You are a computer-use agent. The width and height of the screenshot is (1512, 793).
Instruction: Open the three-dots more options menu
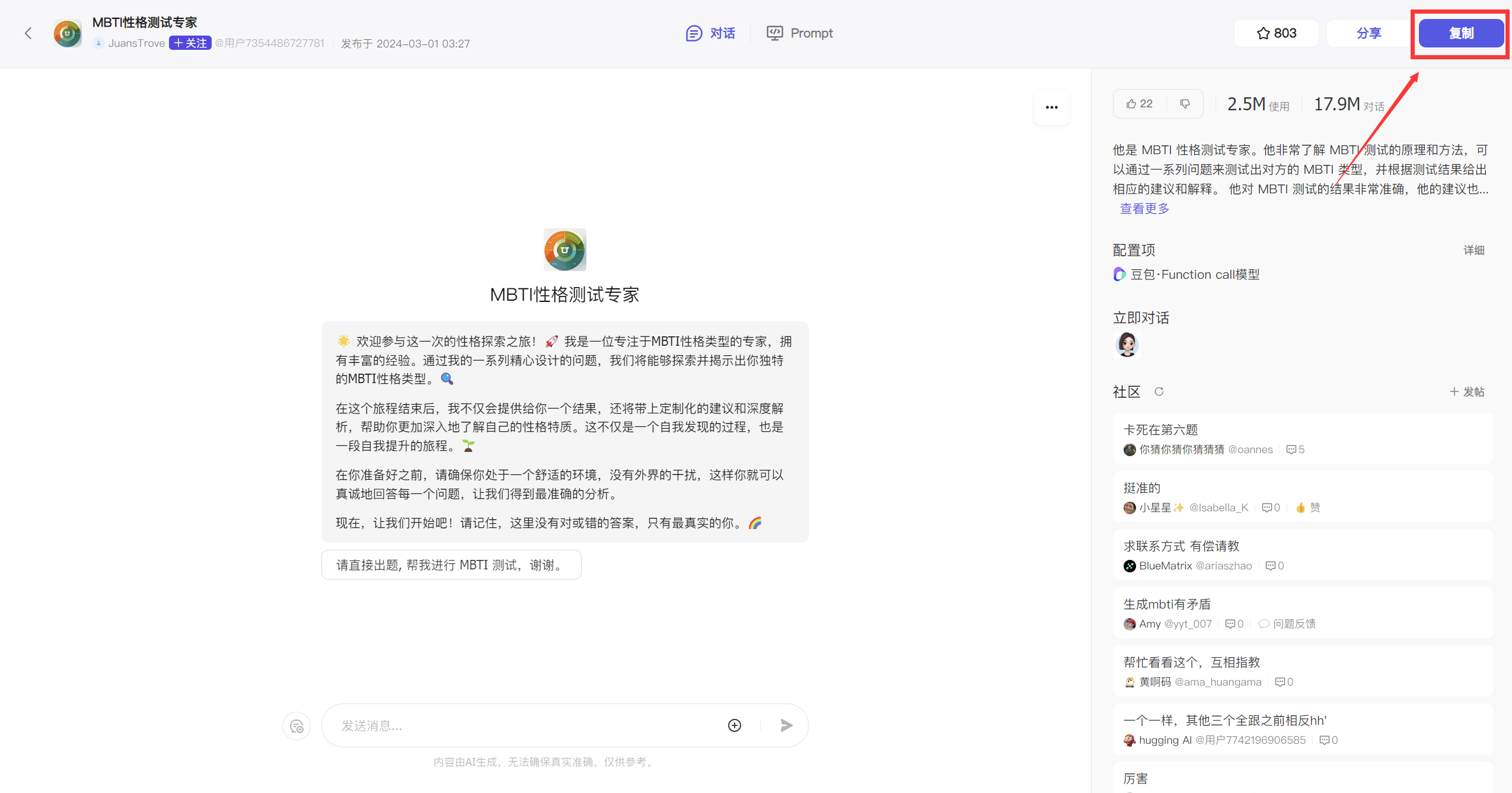(1051, 107)
